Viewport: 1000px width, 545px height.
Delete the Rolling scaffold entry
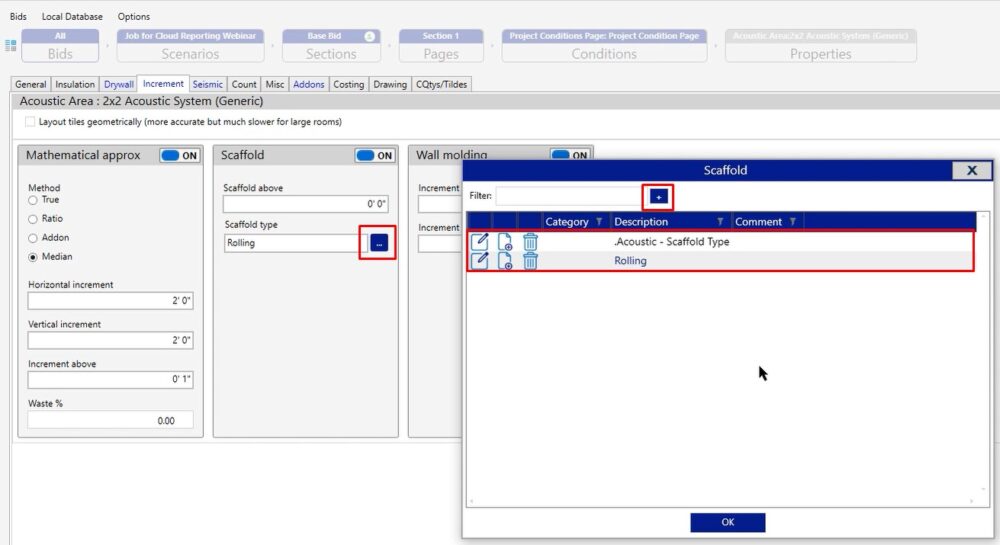pos(530,261)
